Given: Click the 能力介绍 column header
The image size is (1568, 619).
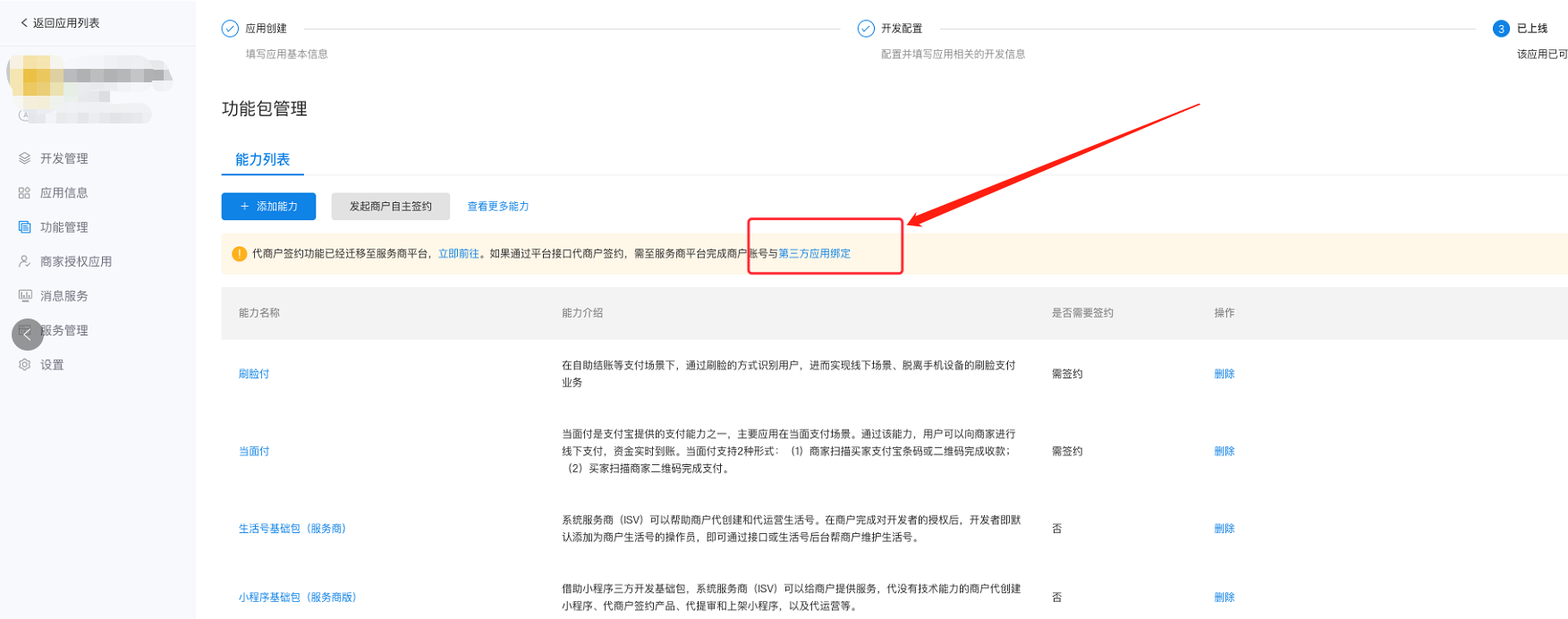Looking at the screenshot, I should [582, 313].
